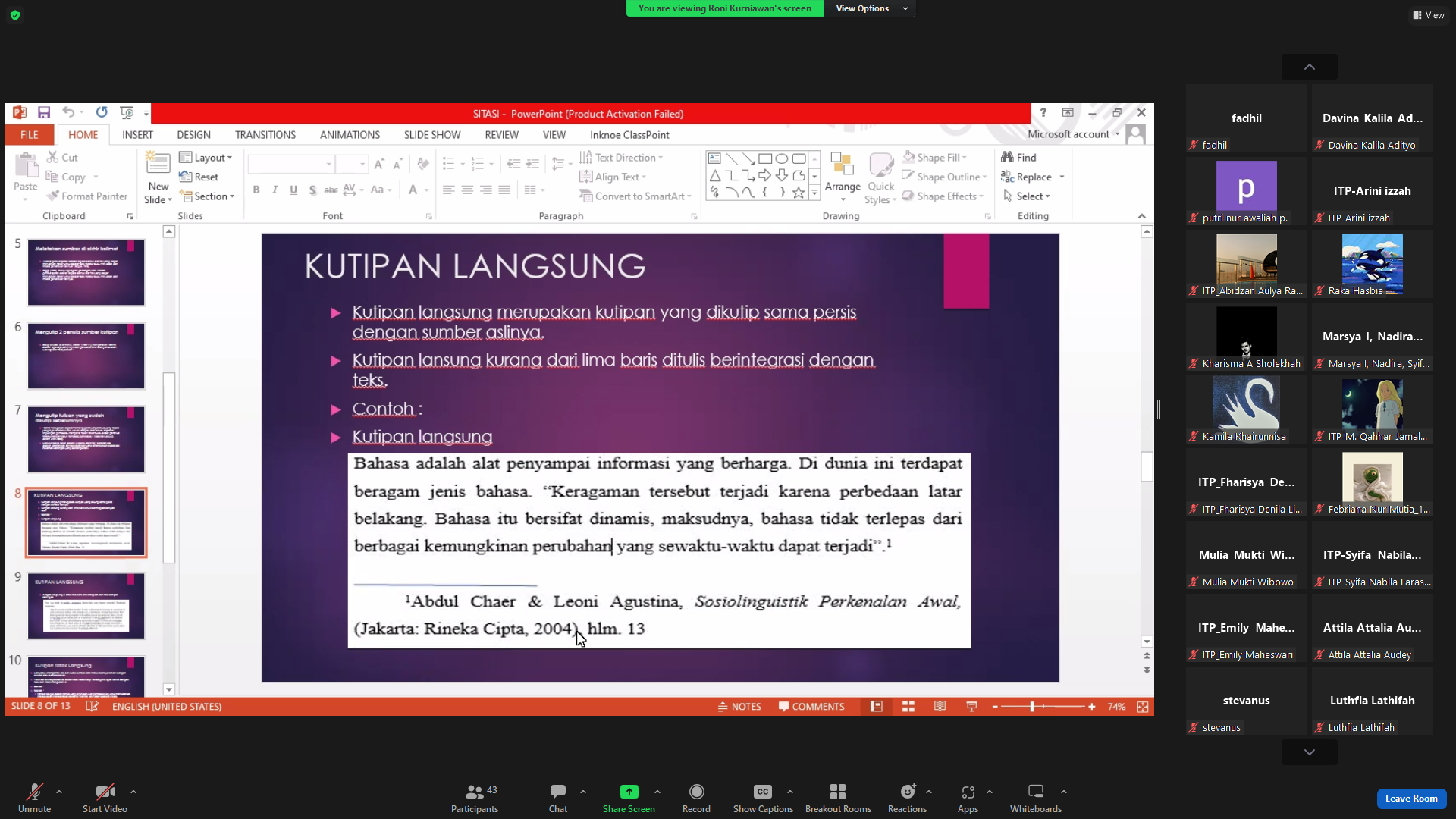Clear all formatting with the eraser icon
1456x819 pixels.
(x=423, y=164)
